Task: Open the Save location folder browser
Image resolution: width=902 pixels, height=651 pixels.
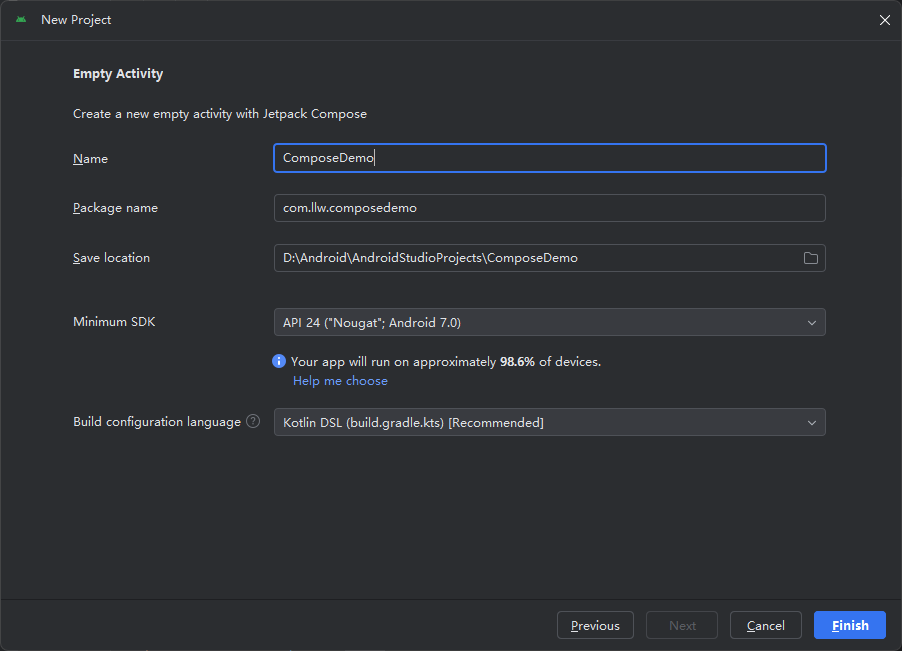Action: 811,257
